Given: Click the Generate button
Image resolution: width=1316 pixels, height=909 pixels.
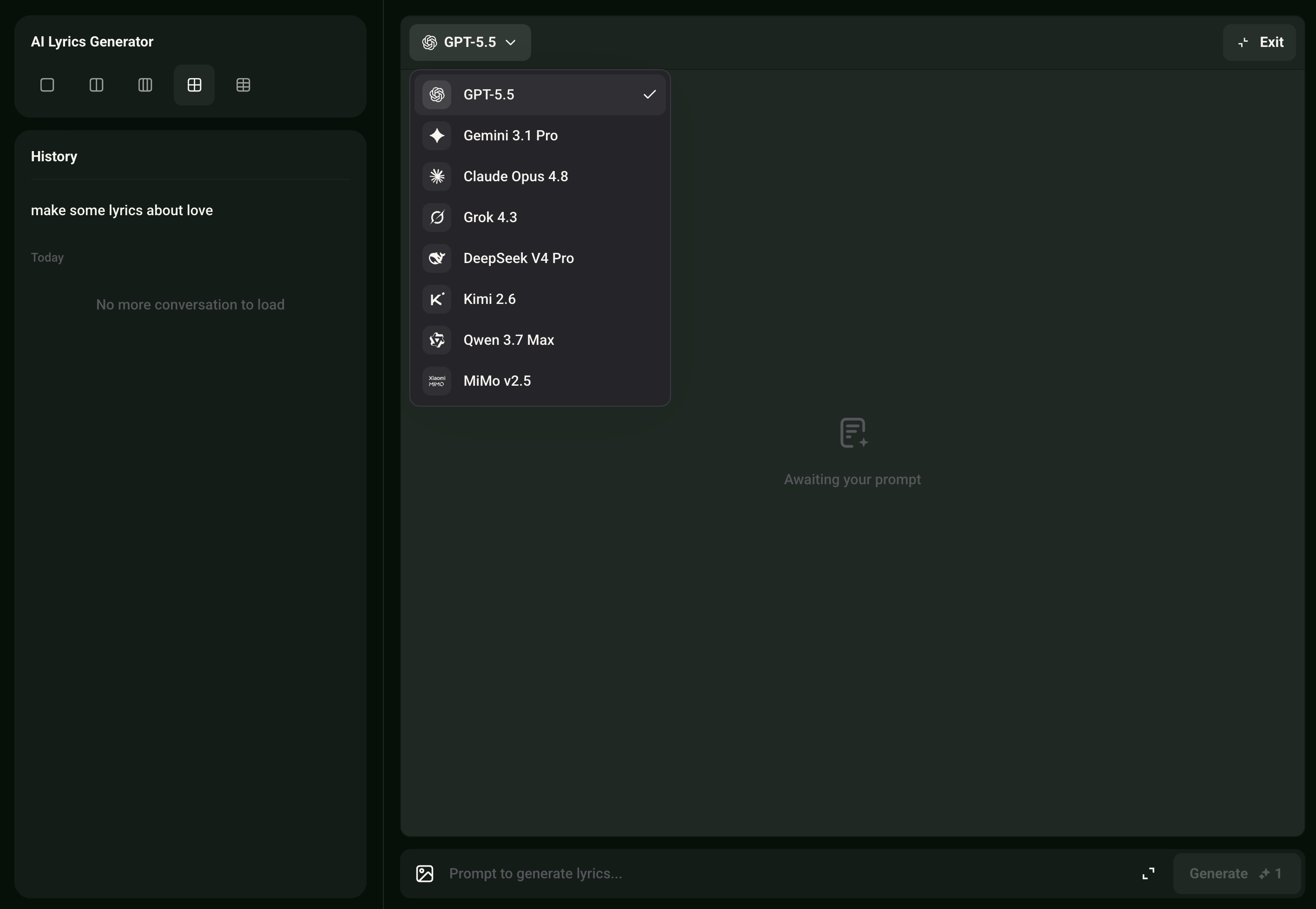Looking at the screenshot, I should point(1236,873).
